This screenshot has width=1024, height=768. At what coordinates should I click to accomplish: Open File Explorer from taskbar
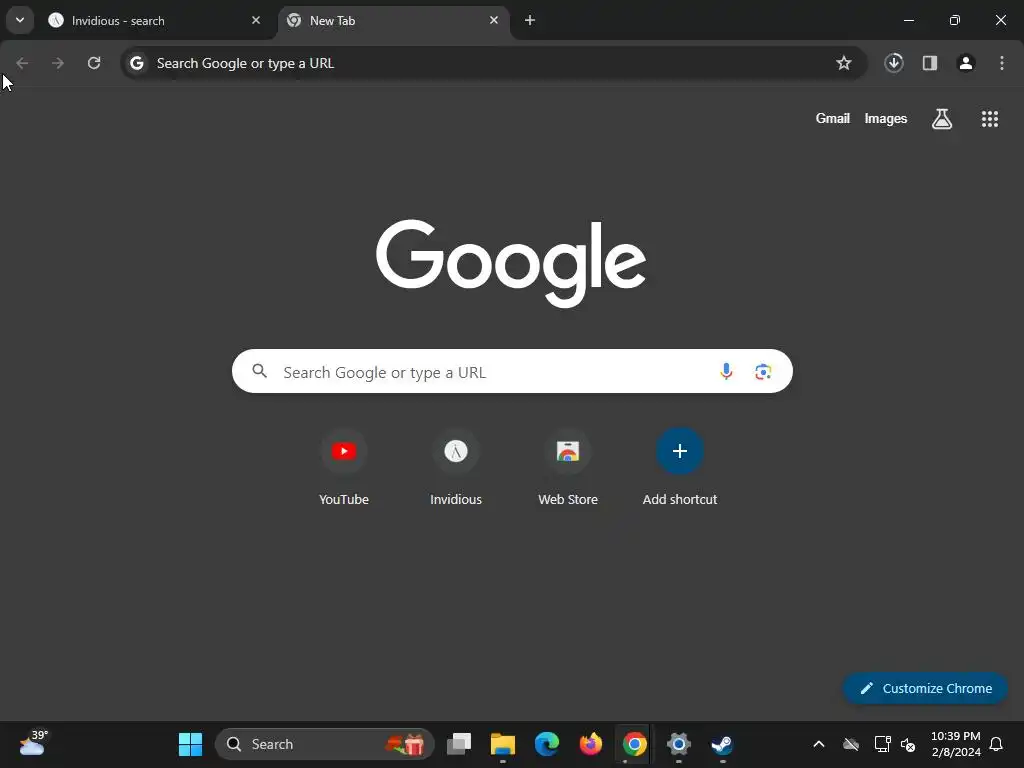click(503, 744)
